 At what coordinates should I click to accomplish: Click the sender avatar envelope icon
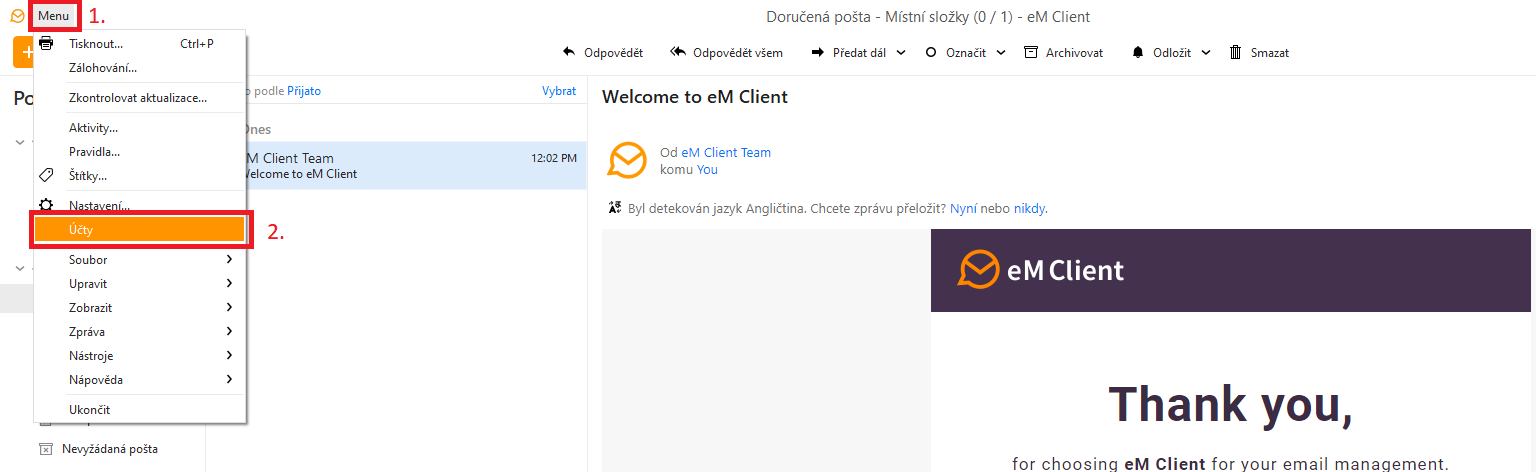pyautogui.click(x=628, y=160)
